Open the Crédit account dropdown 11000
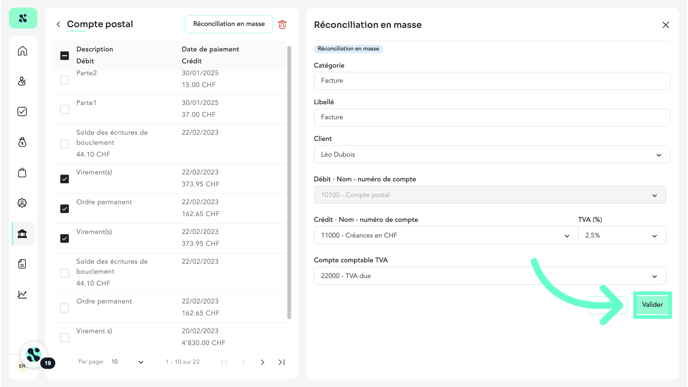 (x=445, y=235)
